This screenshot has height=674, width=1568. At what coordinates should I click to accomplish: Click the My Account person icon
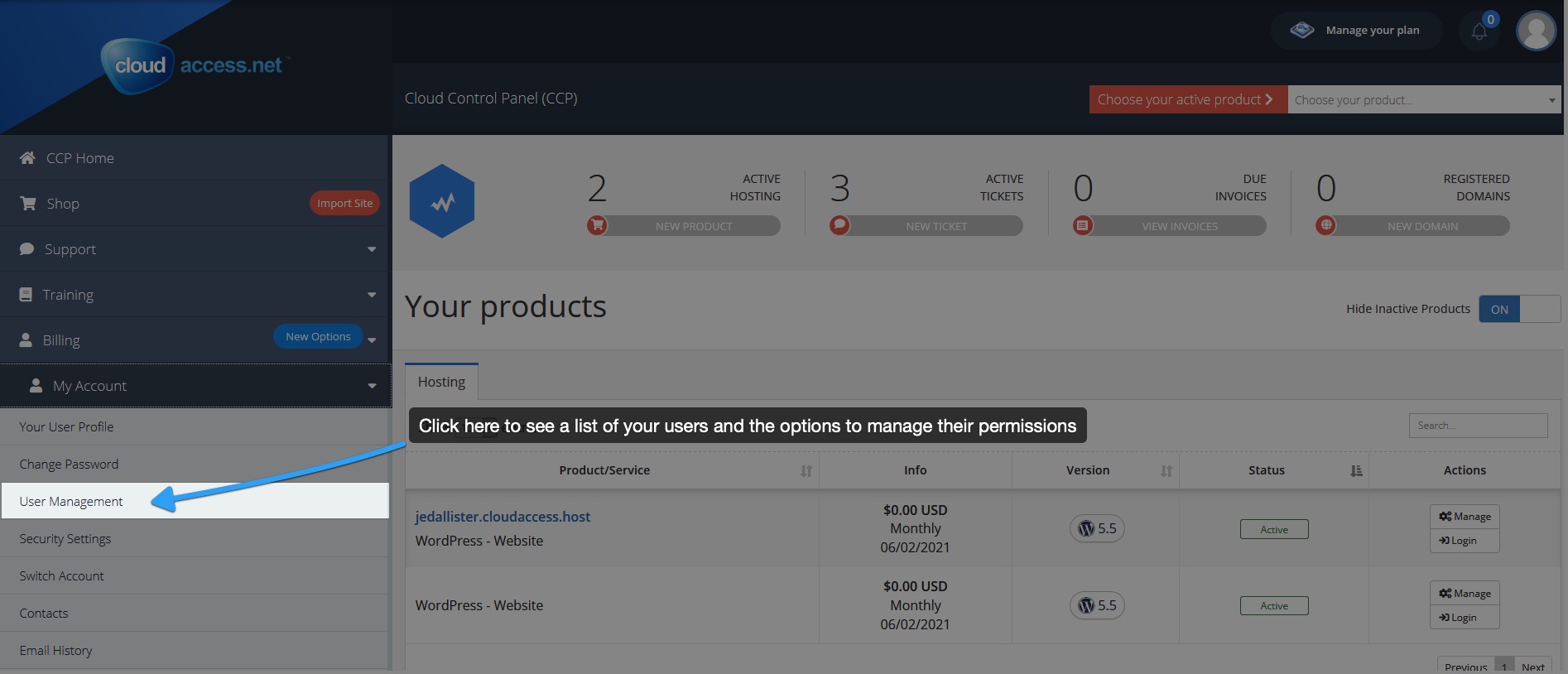click(x=36, y=385)
